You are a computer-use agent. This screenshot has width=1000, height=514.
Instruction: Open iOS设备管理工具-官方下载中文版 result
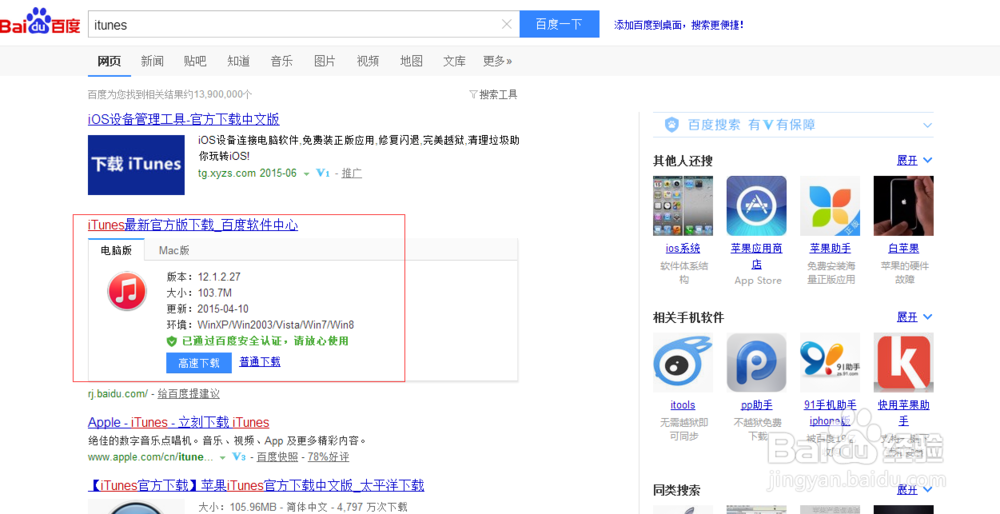pyautogui.click(x=184, y=119)
